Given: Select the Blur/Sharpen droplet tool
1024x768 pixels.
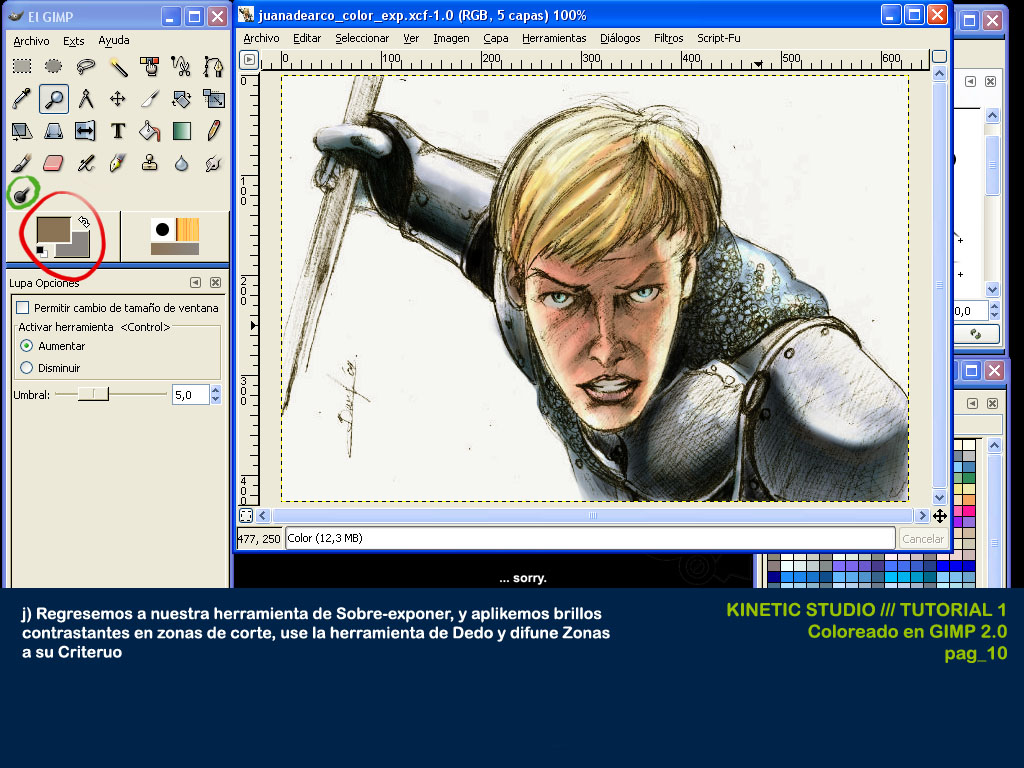Looking at the screenshot, I should [x=181, y=163].
